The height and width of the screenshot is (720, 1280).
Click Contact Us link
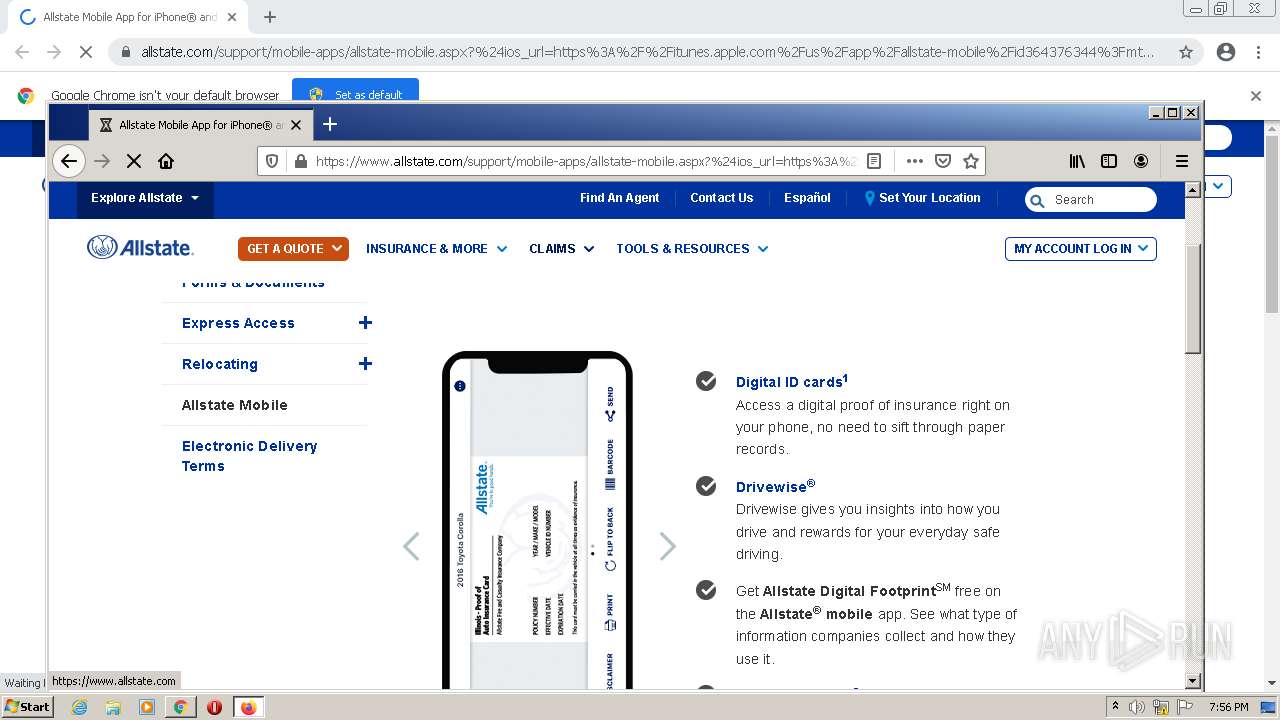coord(722,198)
